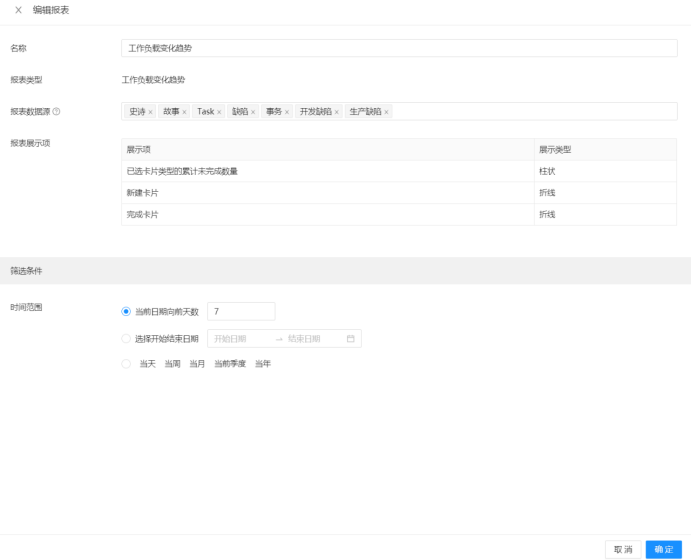The height and width of the screenshot is (560, 692).
Task: Open the 报表数据源 multi-select dropdown
Action: tap(530, 112)
